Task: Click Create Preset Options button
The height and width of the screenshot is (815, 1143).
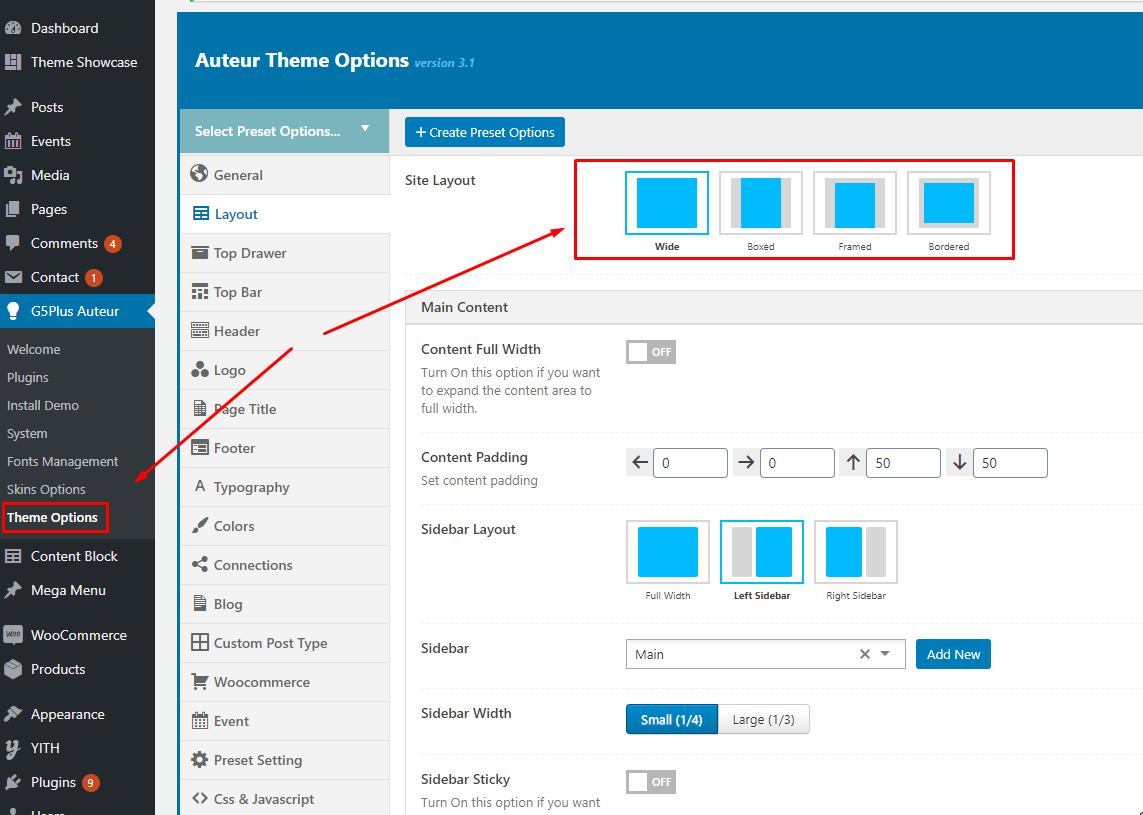Action: click(x=485, y=132)
